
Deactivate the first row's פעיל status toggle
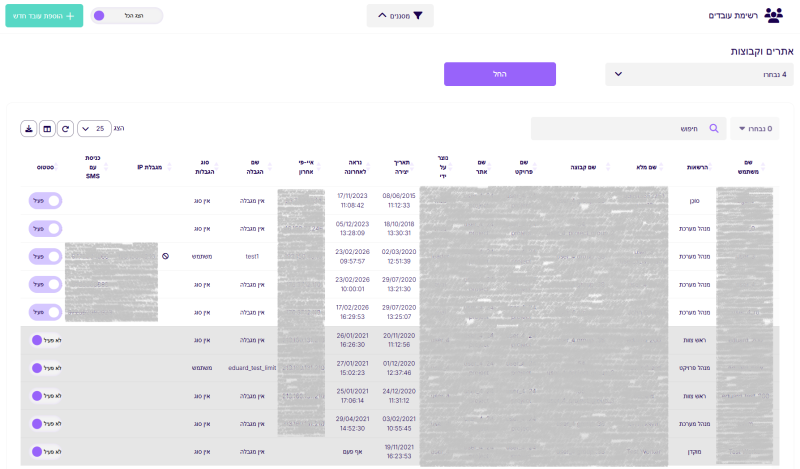pos(45,200)
